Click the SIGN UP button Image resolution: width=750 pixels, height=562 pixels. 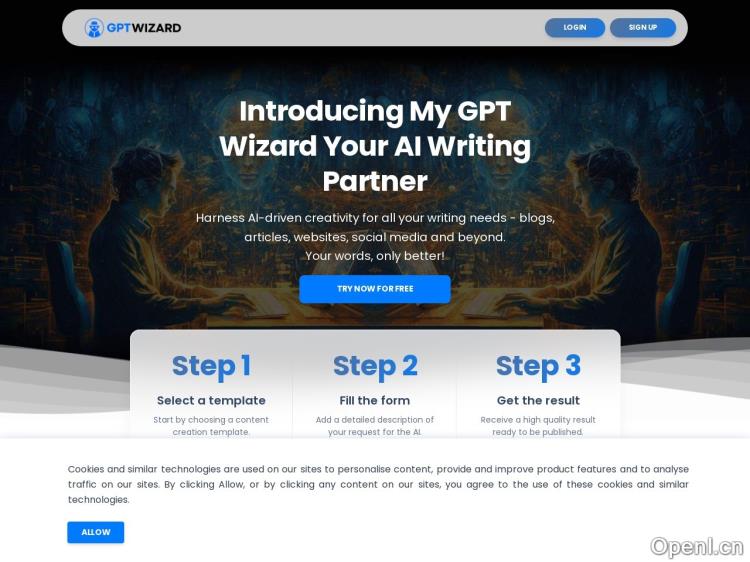(643, 27)
